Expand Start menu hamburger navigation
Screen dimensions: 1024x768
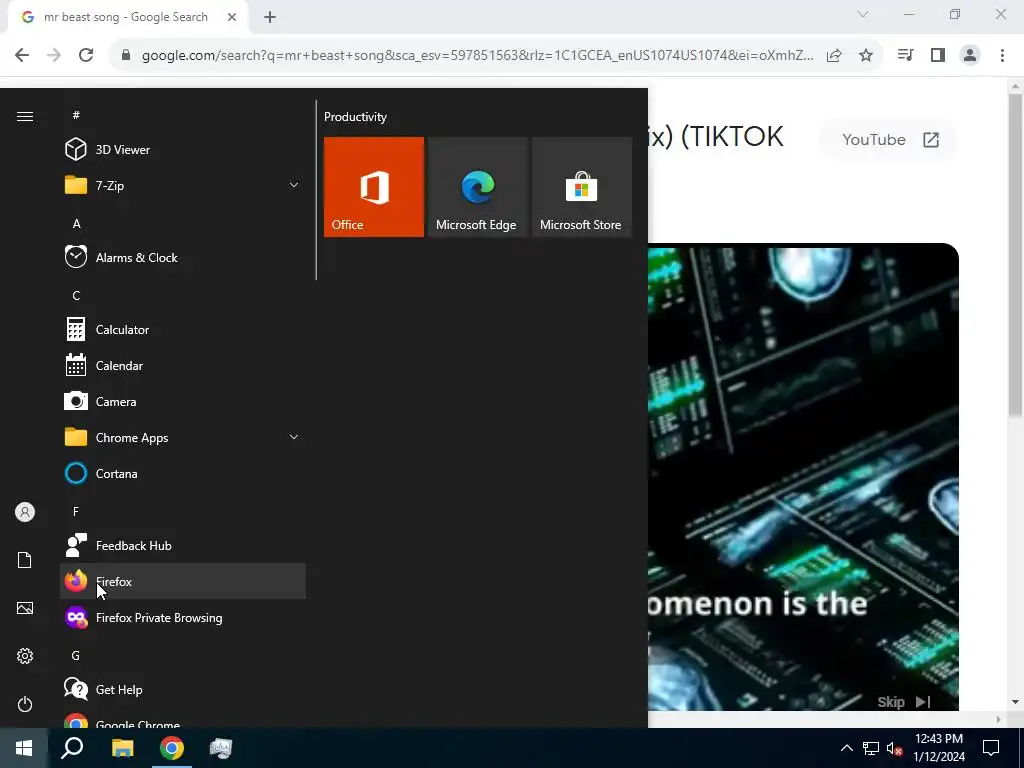click(x=25, y=116)
